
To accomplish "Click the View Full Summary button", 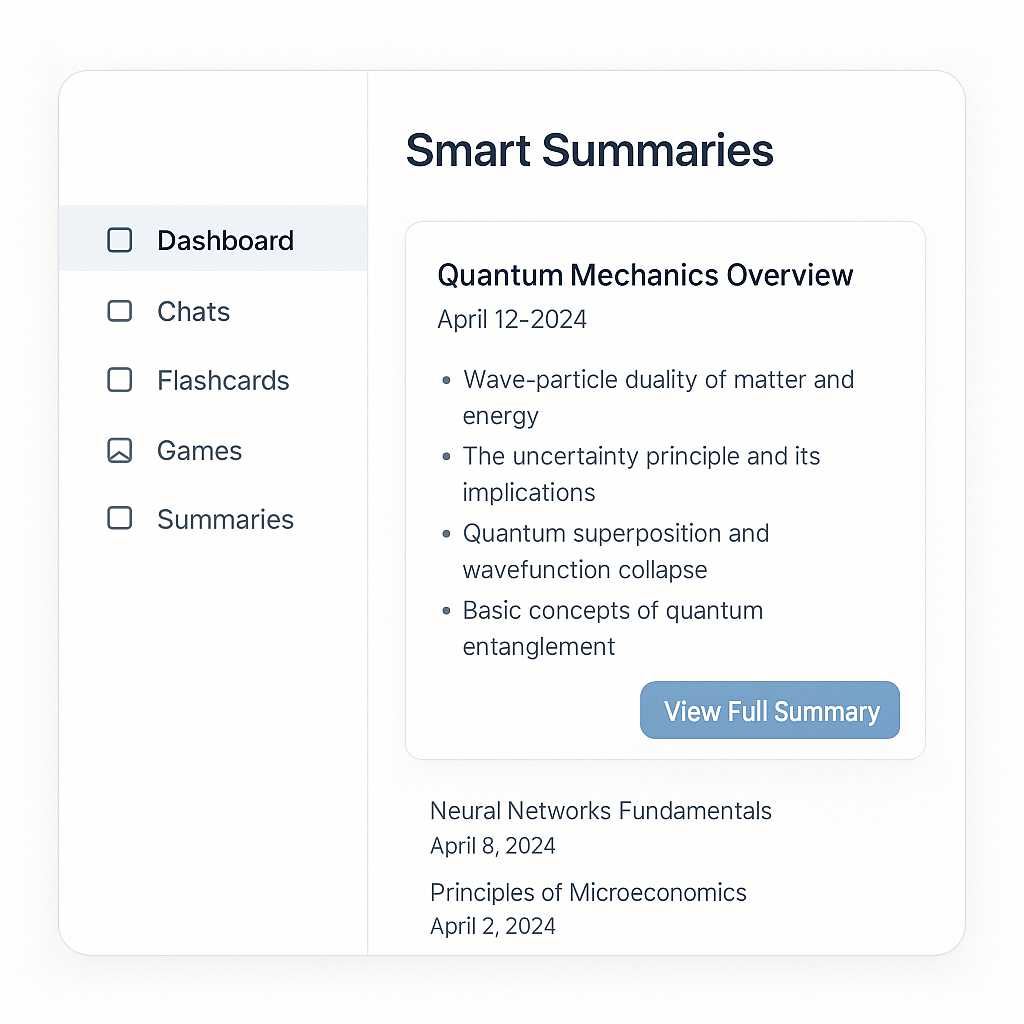I will point(770,711).
